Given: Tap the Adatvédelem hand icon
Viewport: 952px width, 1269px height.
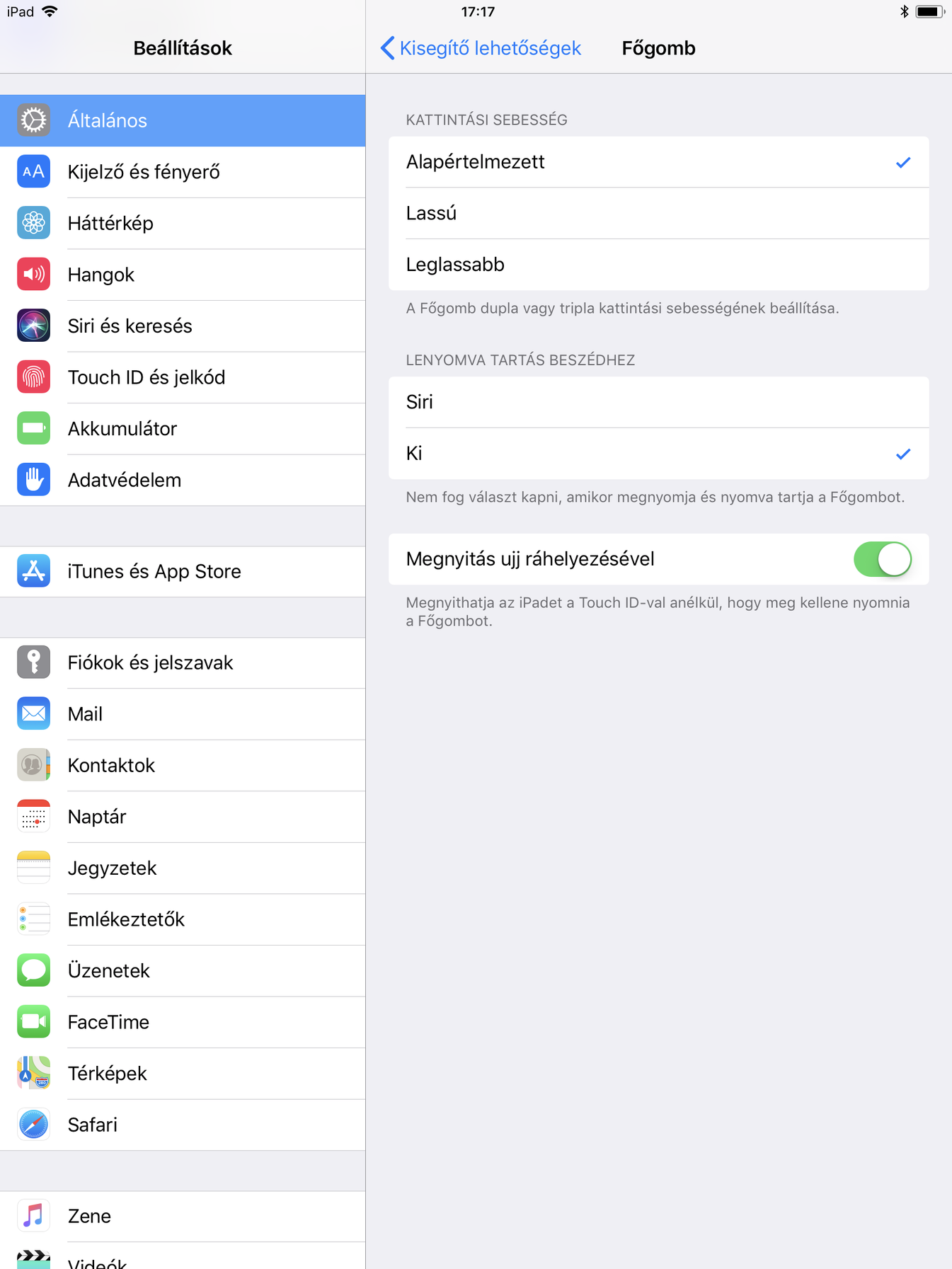Looking at the screenshot, I should [33, 480].
